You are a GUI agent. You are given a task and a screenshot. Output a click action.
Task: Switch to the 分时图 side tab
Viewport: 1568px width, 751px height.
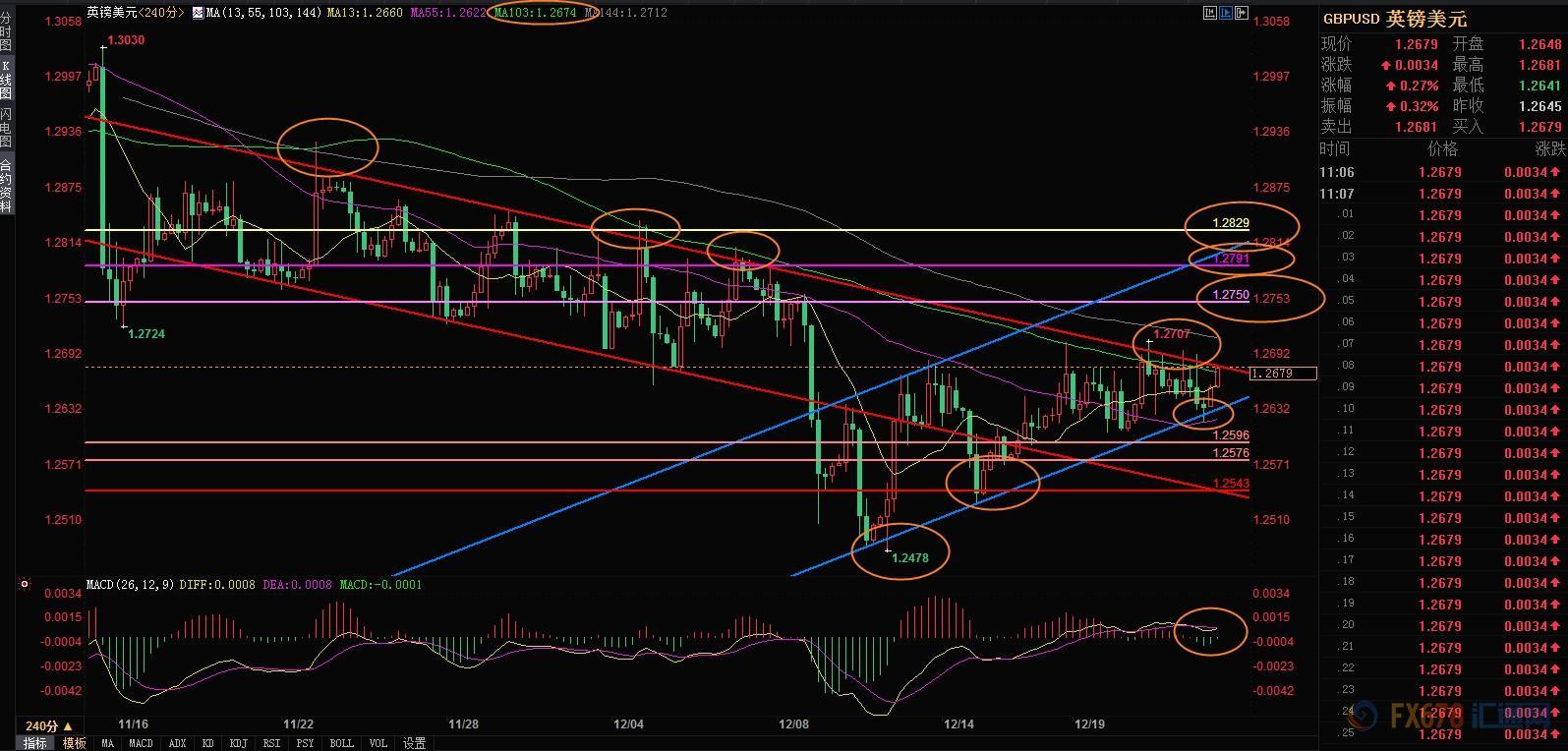pyautogui.click(x=7, y=29)
